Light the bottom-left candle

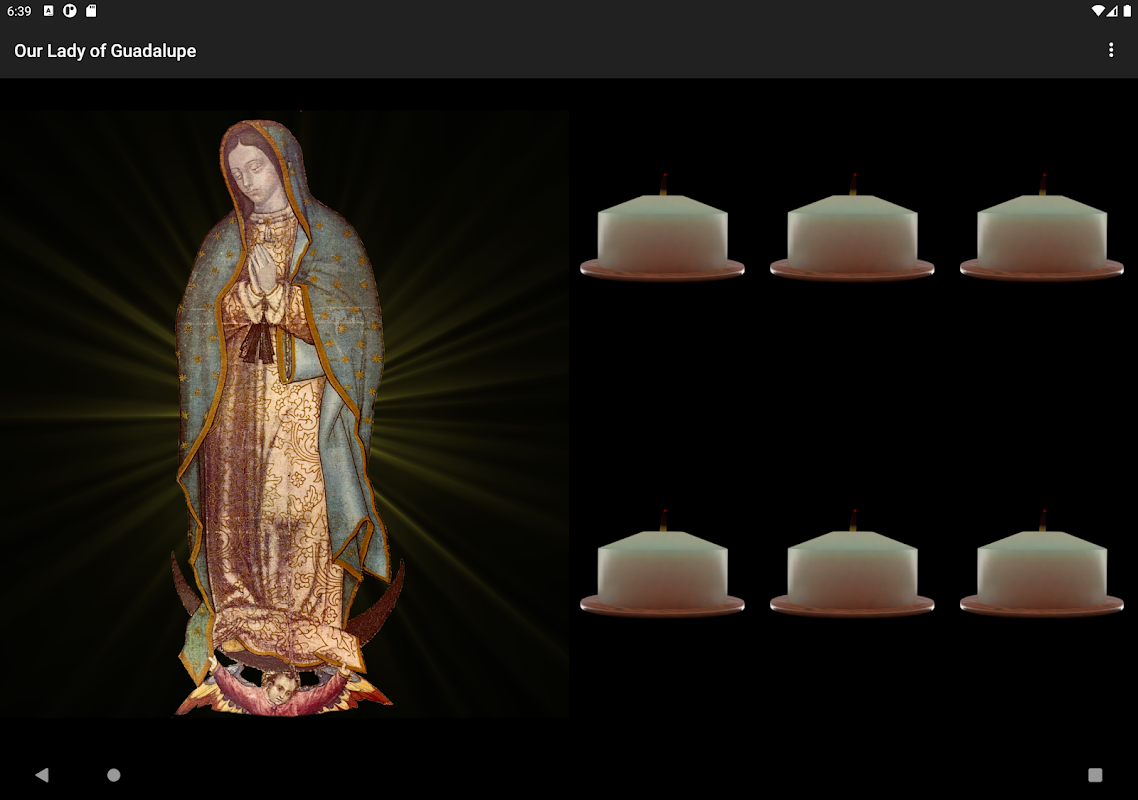[662, 563]
